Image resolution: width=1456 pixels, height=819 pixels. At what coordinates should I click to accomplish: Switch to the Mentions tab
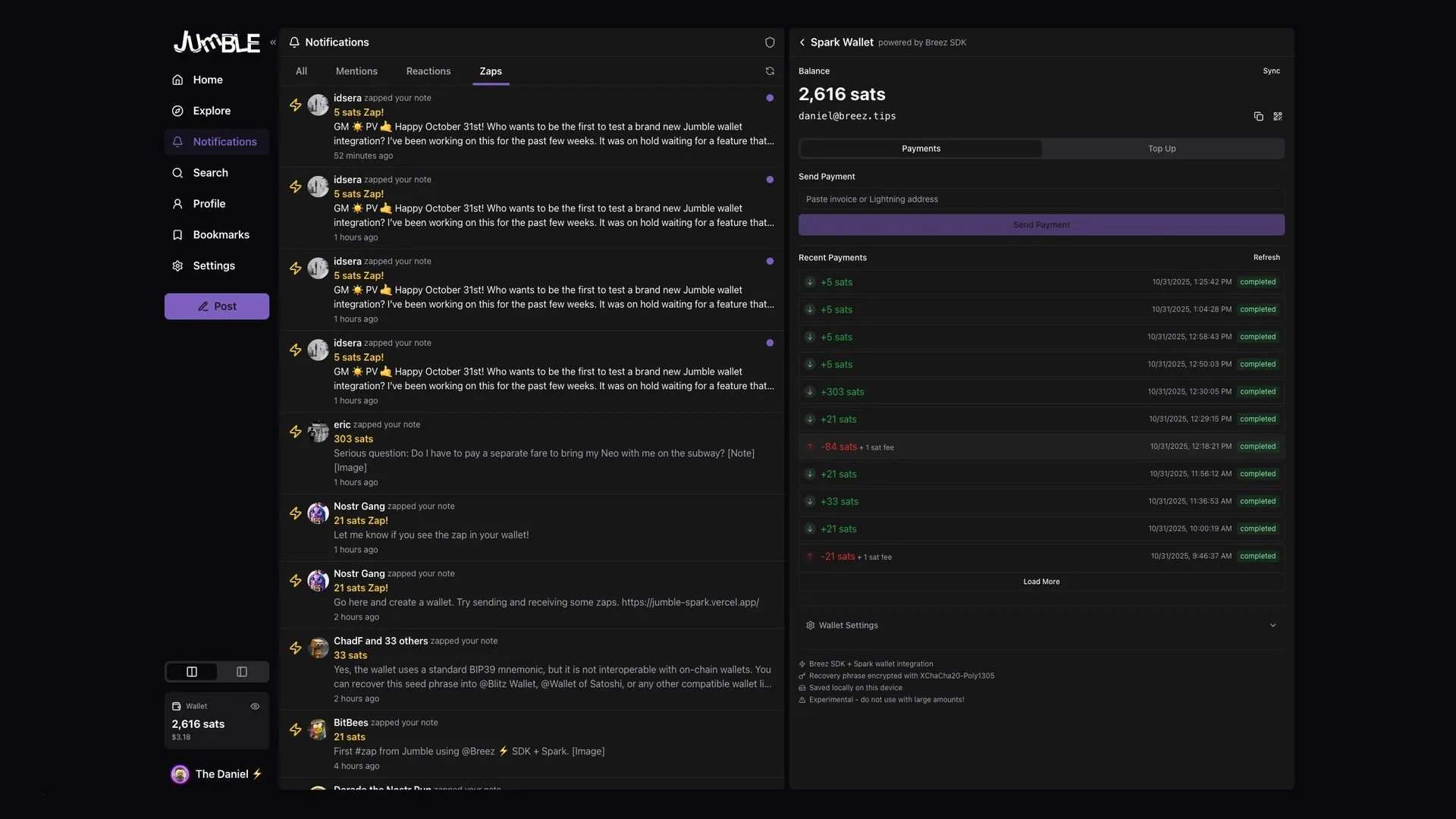pos(356,71)
